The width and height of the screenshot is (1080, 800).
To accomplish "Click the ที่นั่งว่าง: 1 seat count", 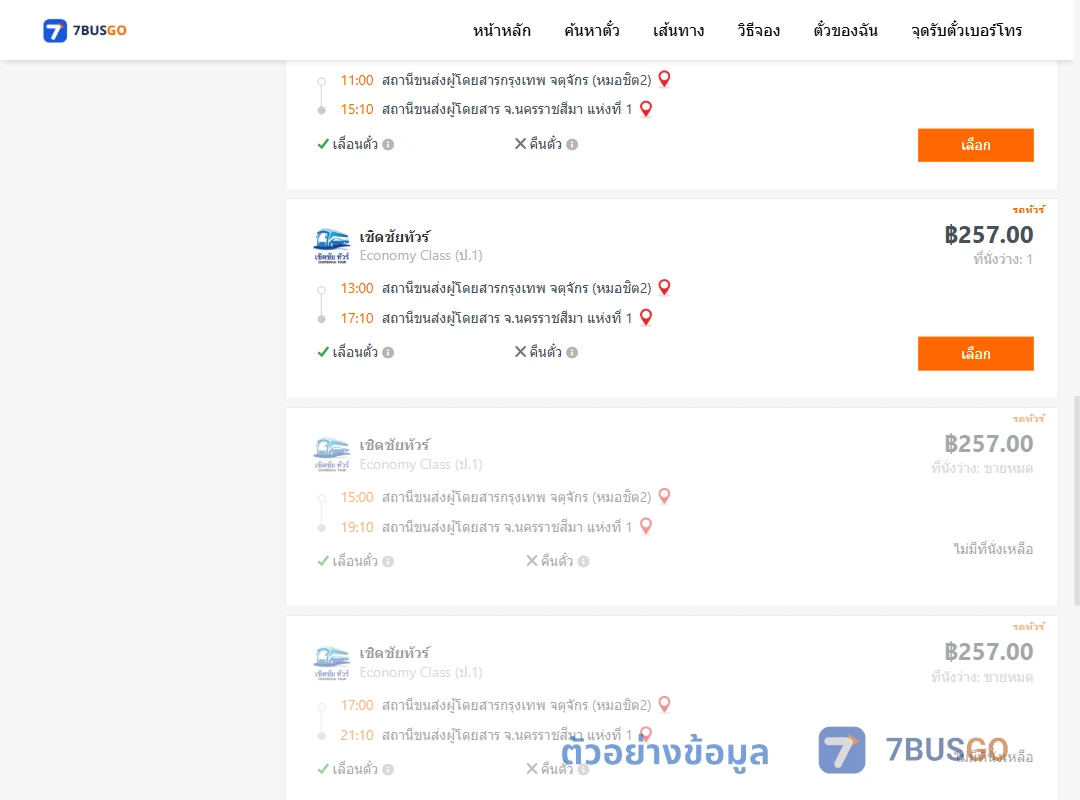I will (x=1003, y=259).
